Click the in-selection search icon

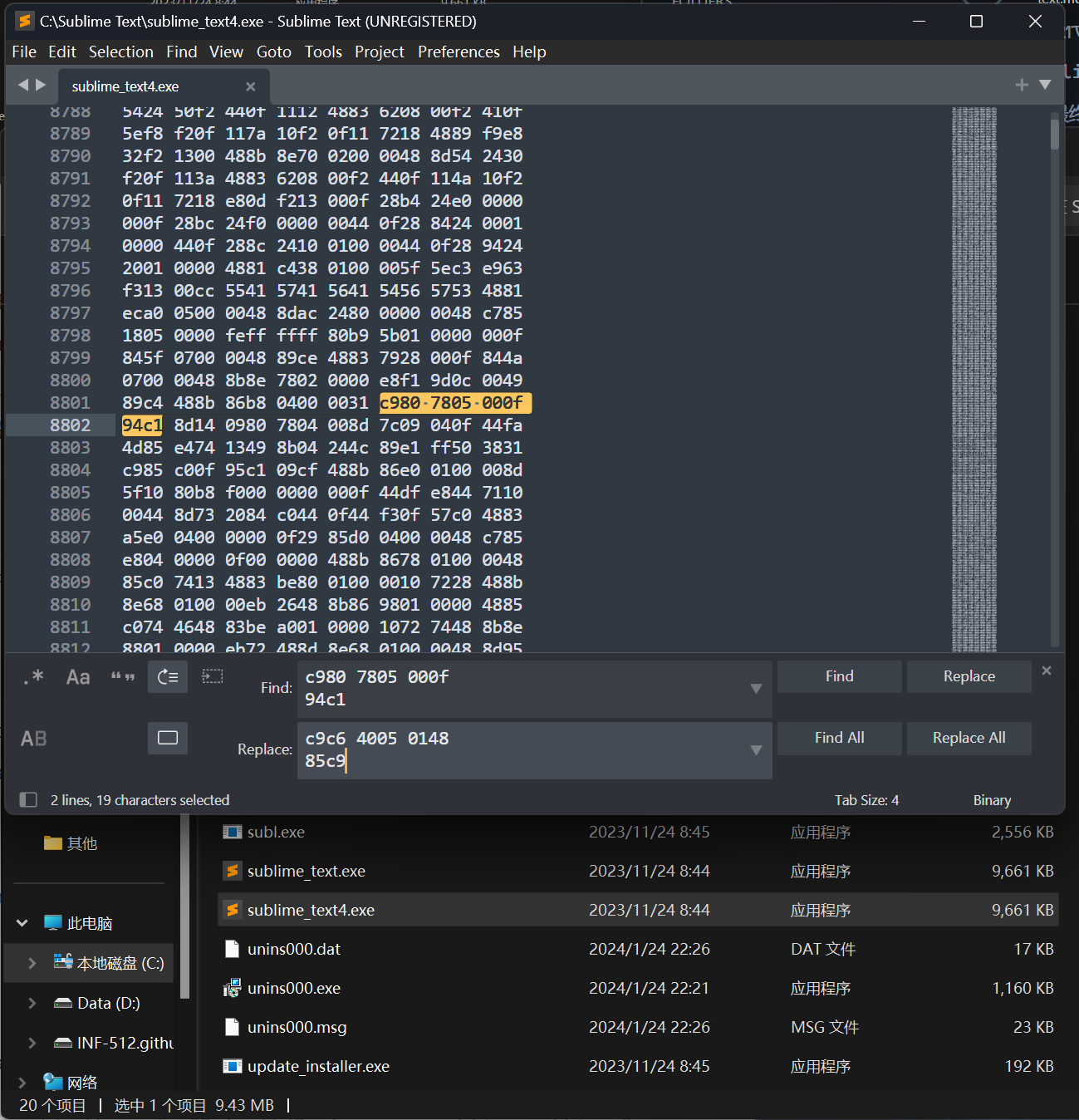213,677
